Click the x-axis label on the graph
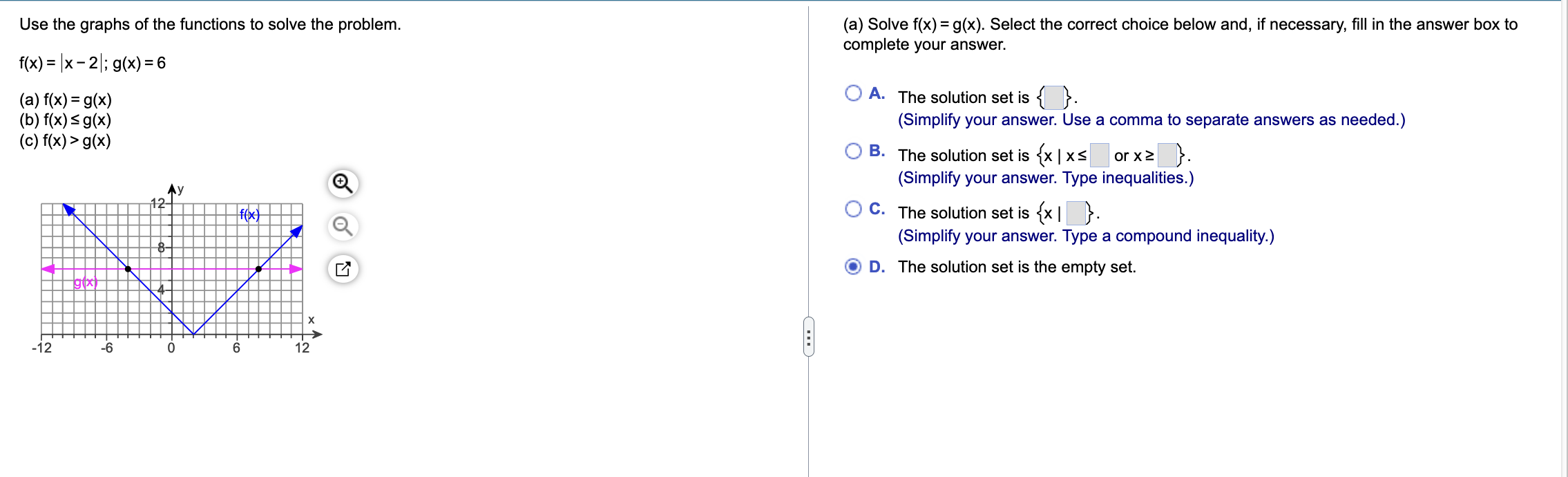The image size is (1568, 477). pos(311,319)
